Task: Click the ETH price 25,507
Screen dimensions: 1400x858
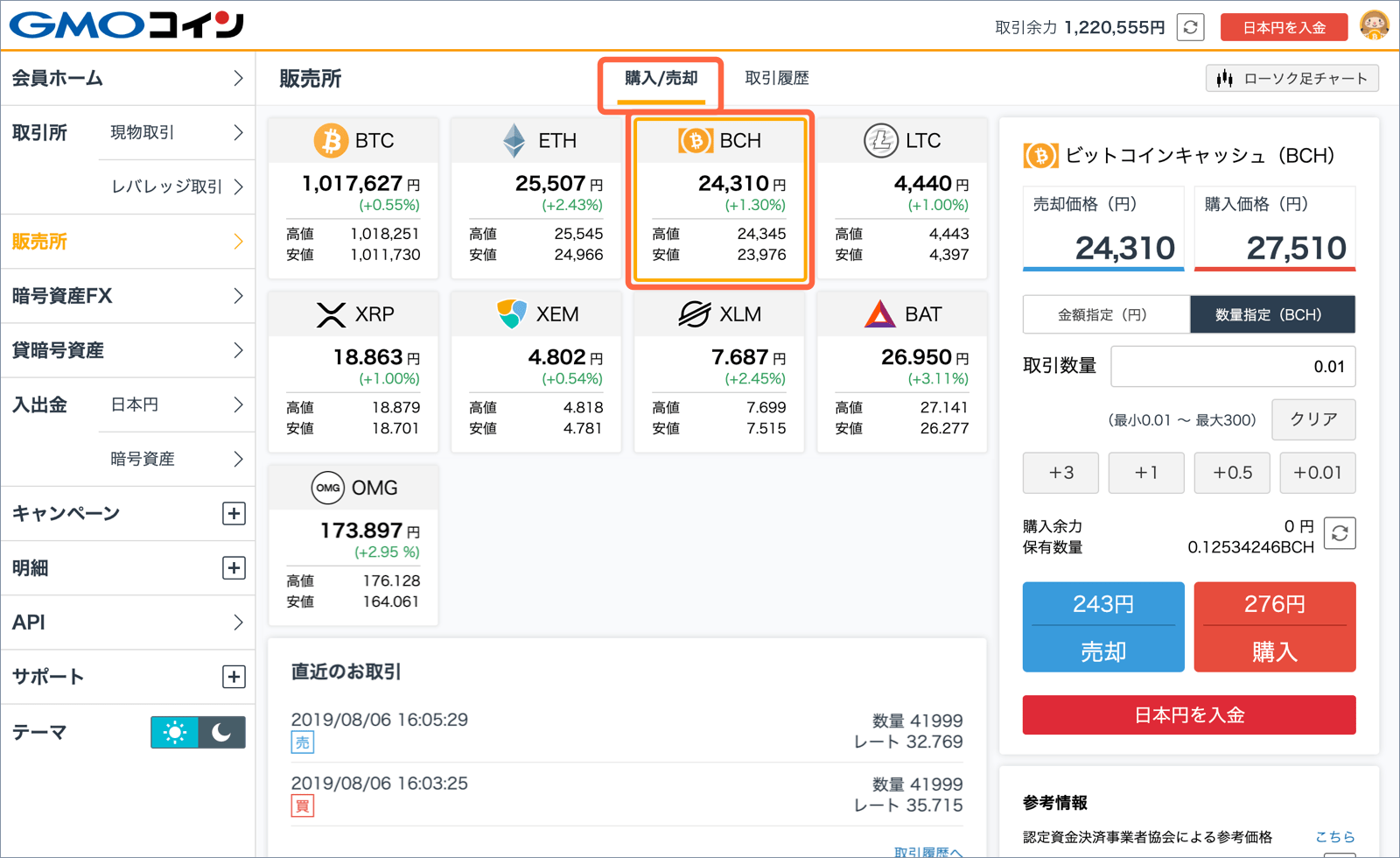Action: click(x=550, y=183)
